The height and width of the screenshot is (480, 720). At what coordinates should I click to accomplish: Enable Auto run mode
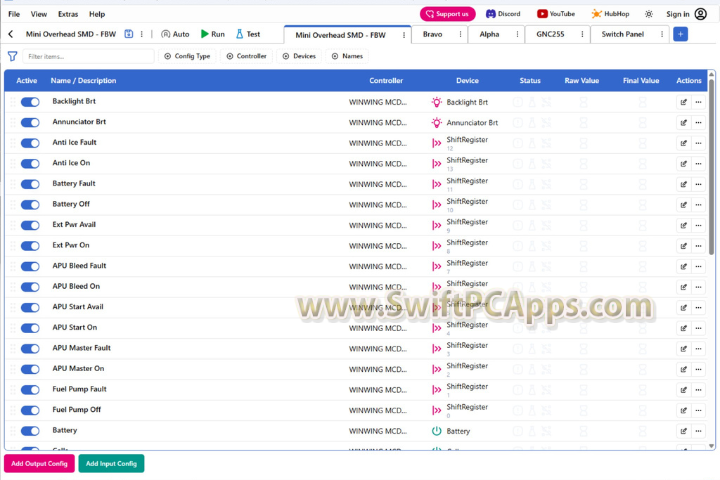(175, 34)
